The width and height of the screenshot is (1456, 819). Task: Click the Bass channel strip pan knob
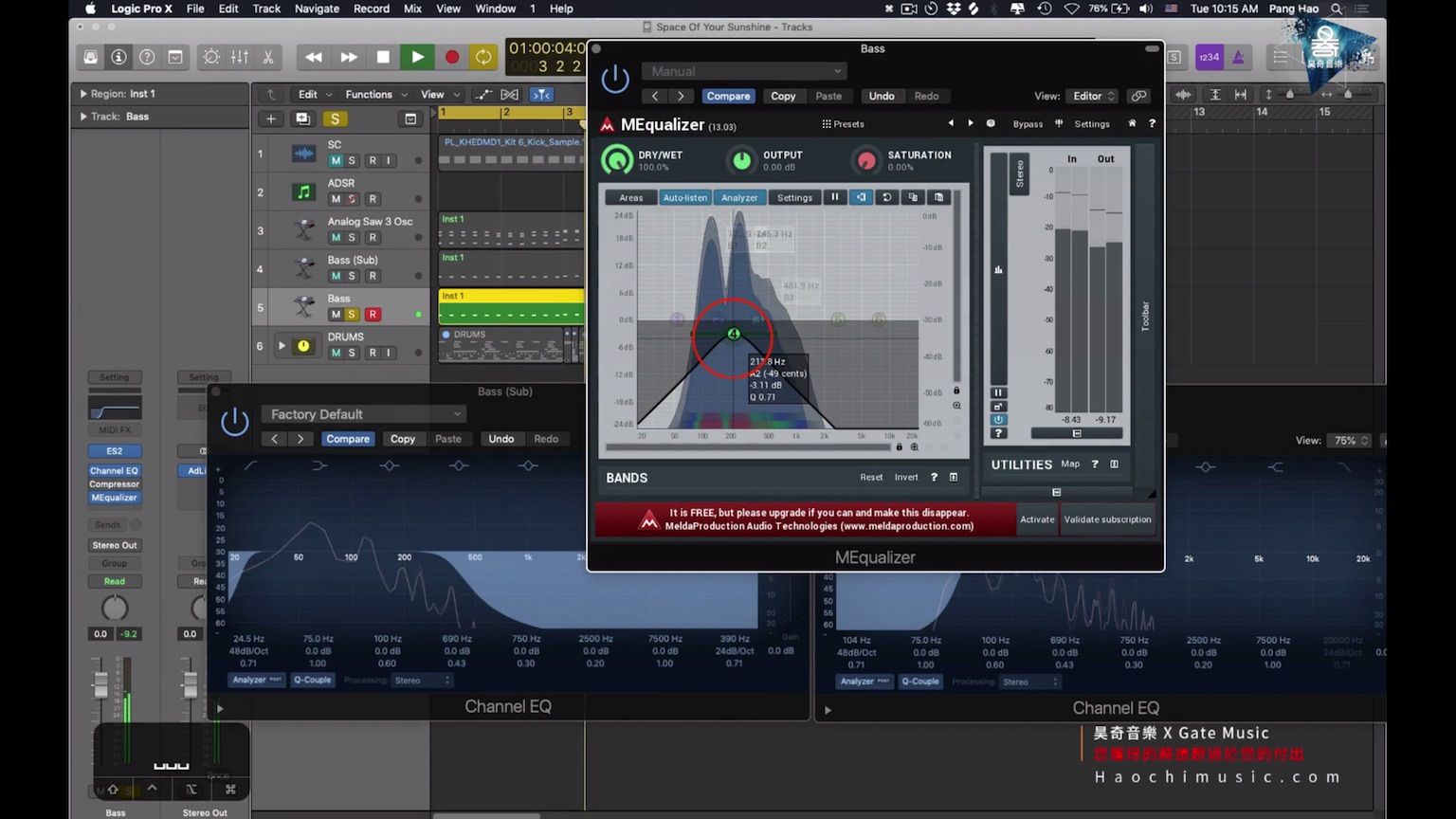(x=115, y=608)
